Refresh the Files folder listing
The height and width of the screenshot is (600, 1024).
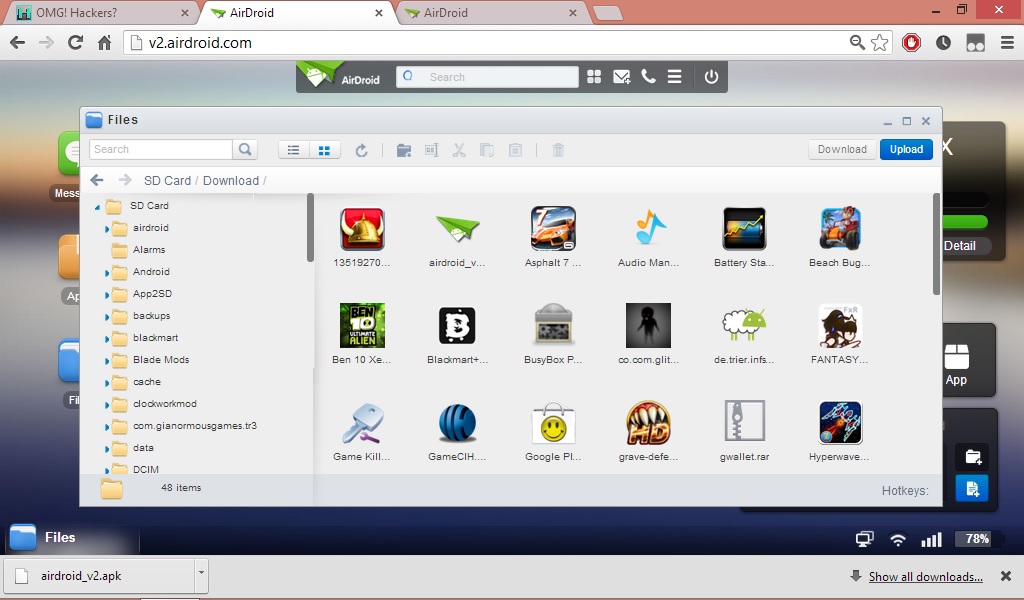pos(361,151)
